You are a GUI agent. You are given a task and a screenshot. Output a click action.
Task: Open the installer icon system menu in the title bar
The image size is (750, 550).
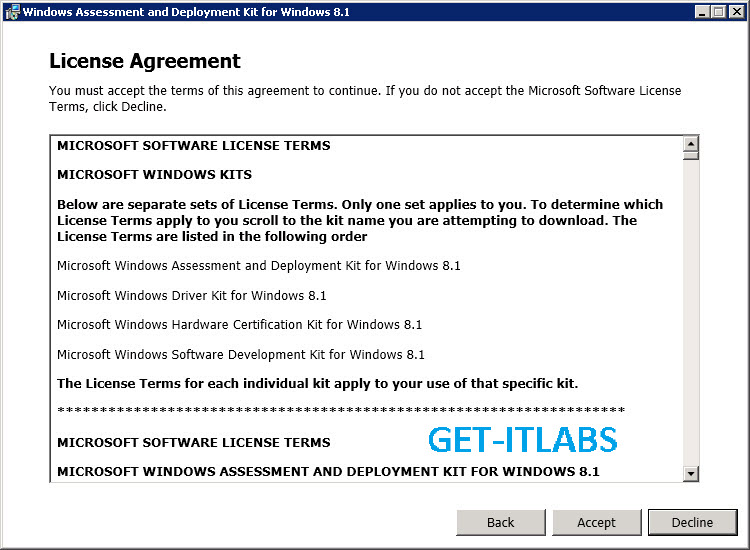click(x=12, y=11)
